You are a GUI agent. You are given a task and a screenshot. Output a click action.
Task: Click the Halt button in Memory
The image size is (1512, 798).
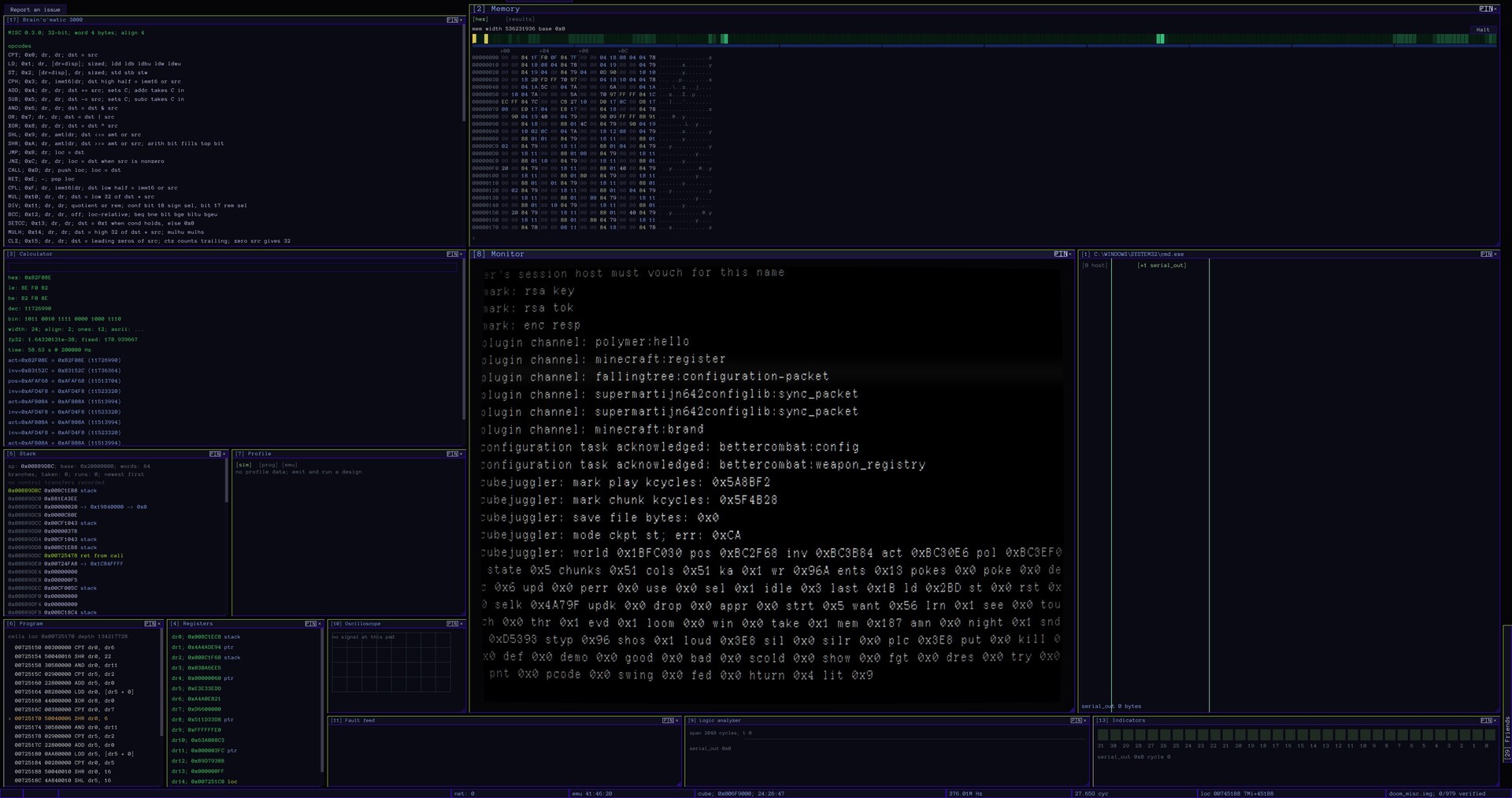[x=1483, y=30]
